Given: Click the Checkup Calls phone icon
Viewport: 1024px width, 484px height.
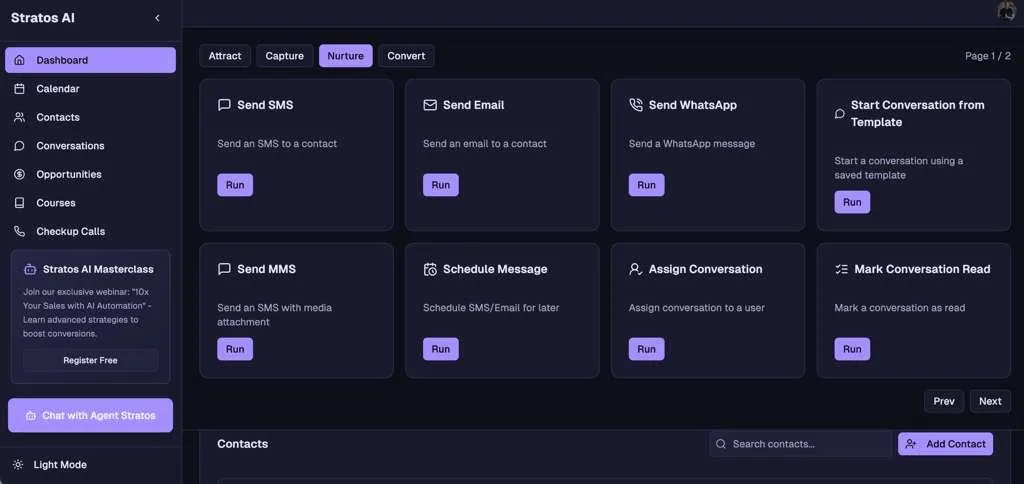Looking at the screenshot, I should (x=20, y=231).
